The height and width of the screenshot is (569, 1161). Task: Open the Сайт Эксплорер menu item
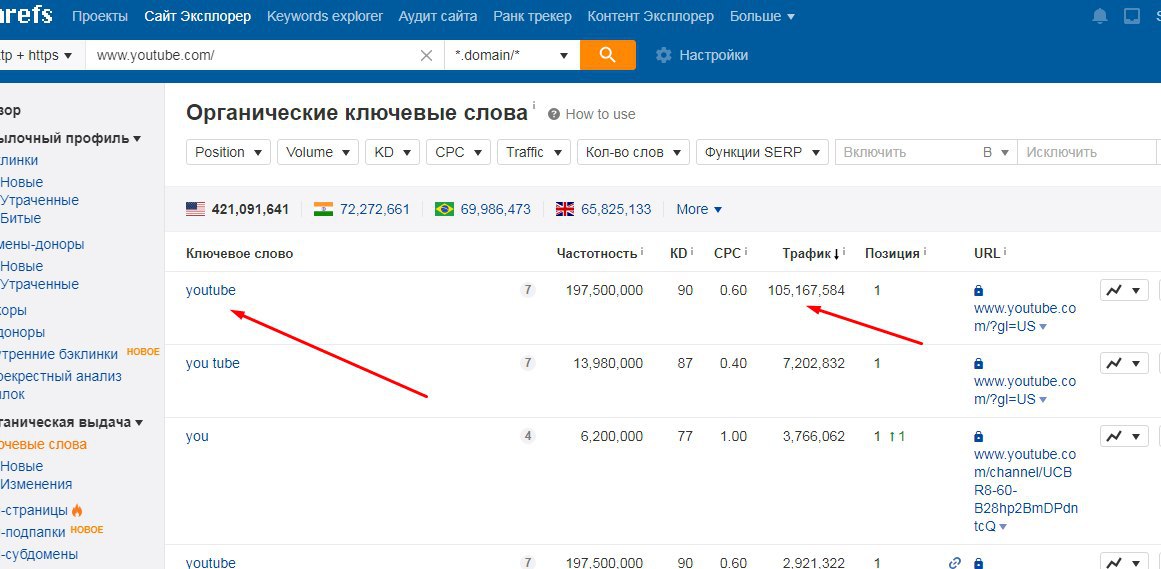[x=198, y=16]
